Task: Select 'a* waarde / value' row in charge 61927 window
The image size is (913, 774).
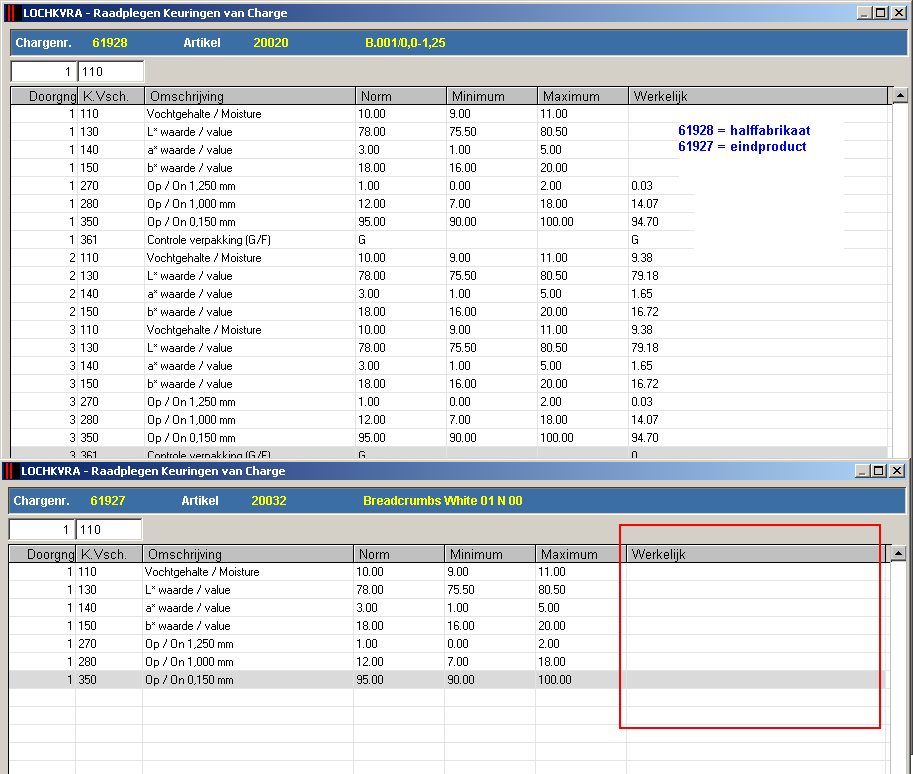Action: (x=447, y=608)
